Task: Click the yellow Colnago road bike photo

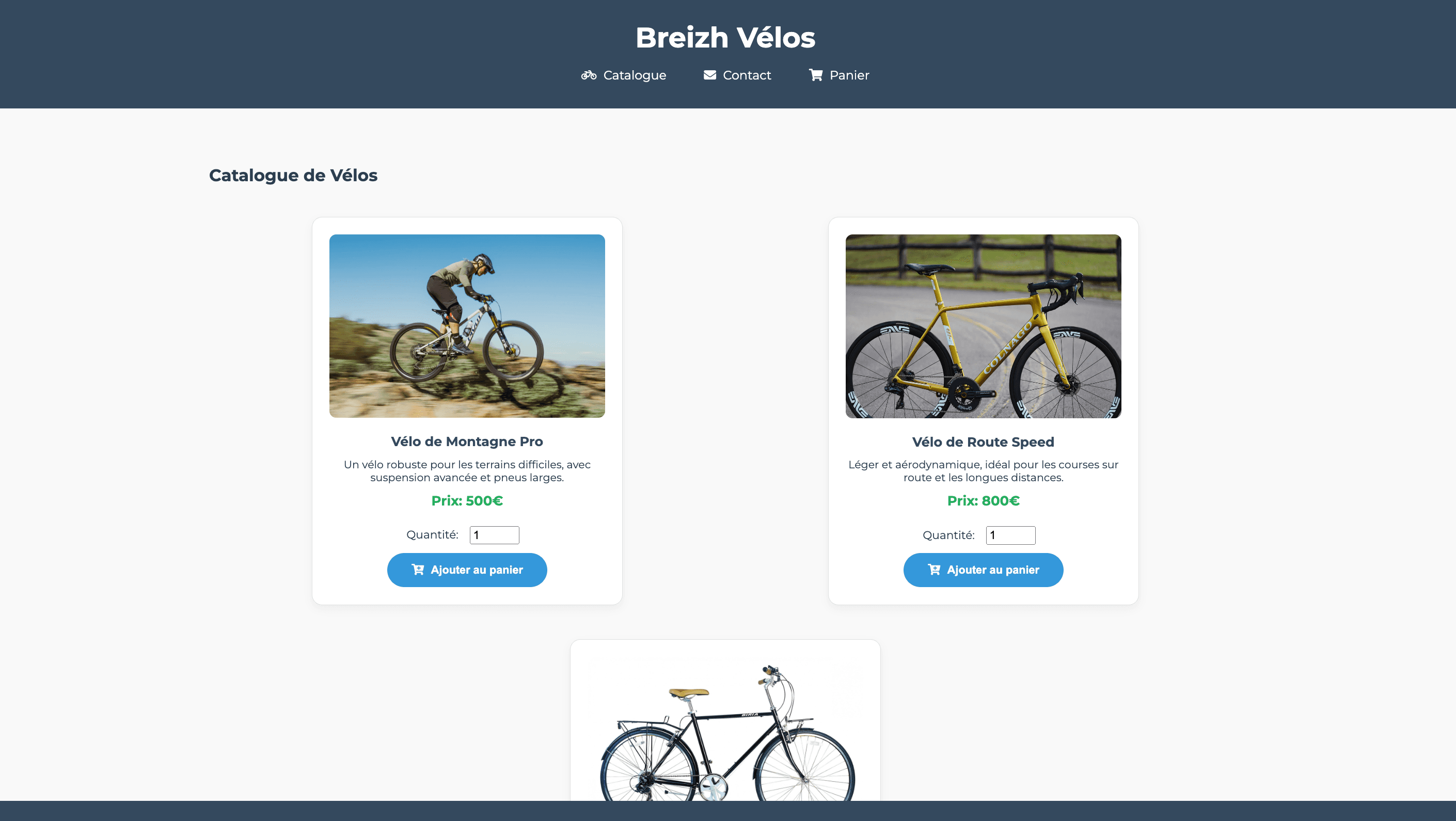Action: point(984,326)
